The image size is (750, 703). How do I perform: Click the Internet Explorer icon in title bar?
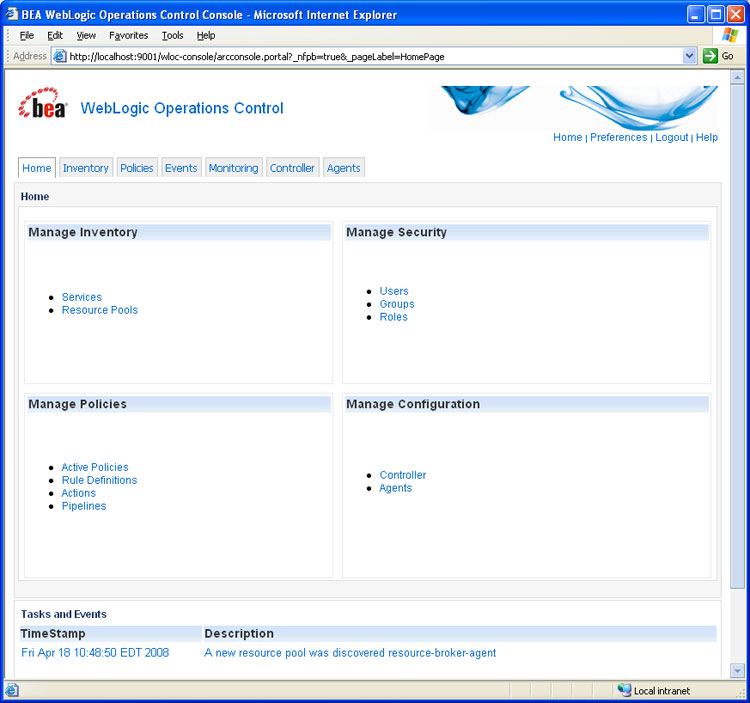point(11,14)
